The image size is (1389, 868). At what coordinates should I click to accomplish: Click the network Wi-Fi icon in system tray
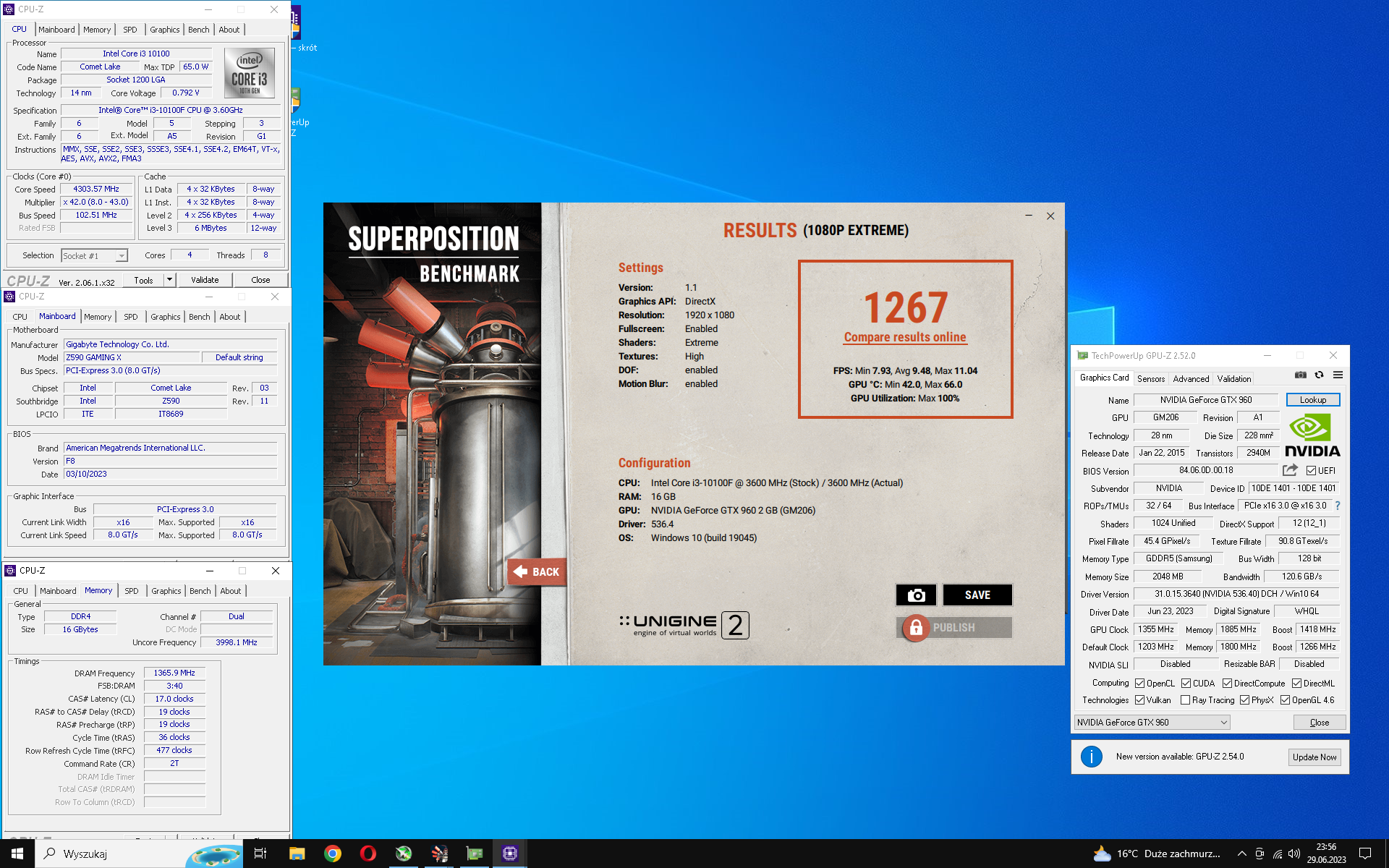pos(1278,854)
